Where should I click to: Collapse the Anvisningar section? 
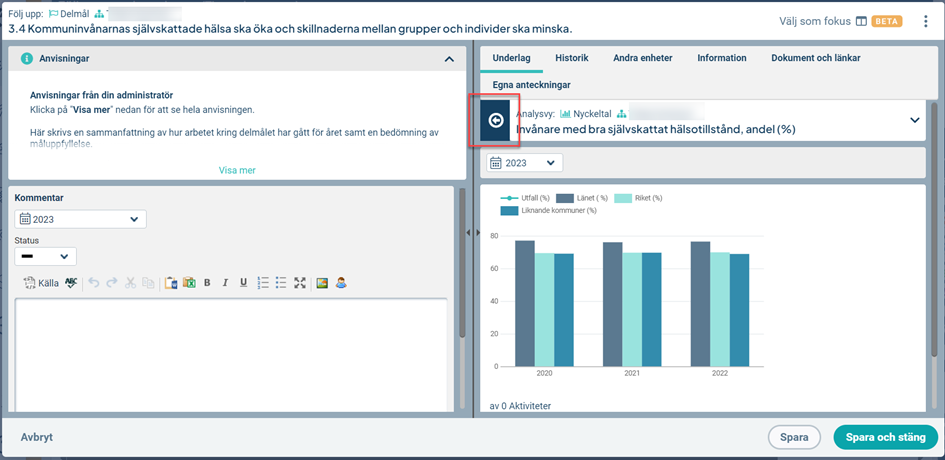[x=448, y=59]
